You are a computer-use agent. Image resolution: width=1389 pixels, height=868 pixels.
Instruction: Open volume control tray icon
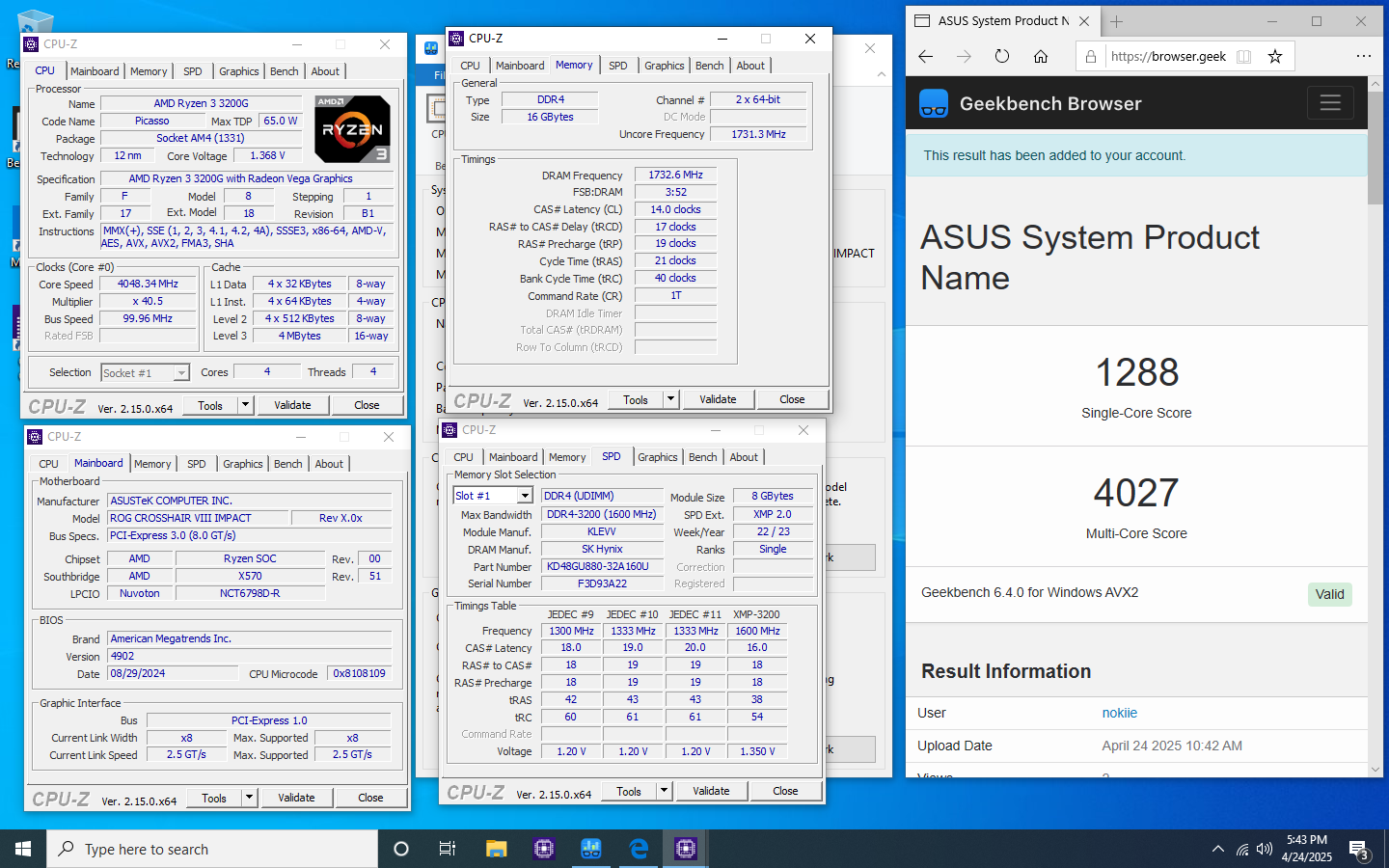(x=1265, y=849)
